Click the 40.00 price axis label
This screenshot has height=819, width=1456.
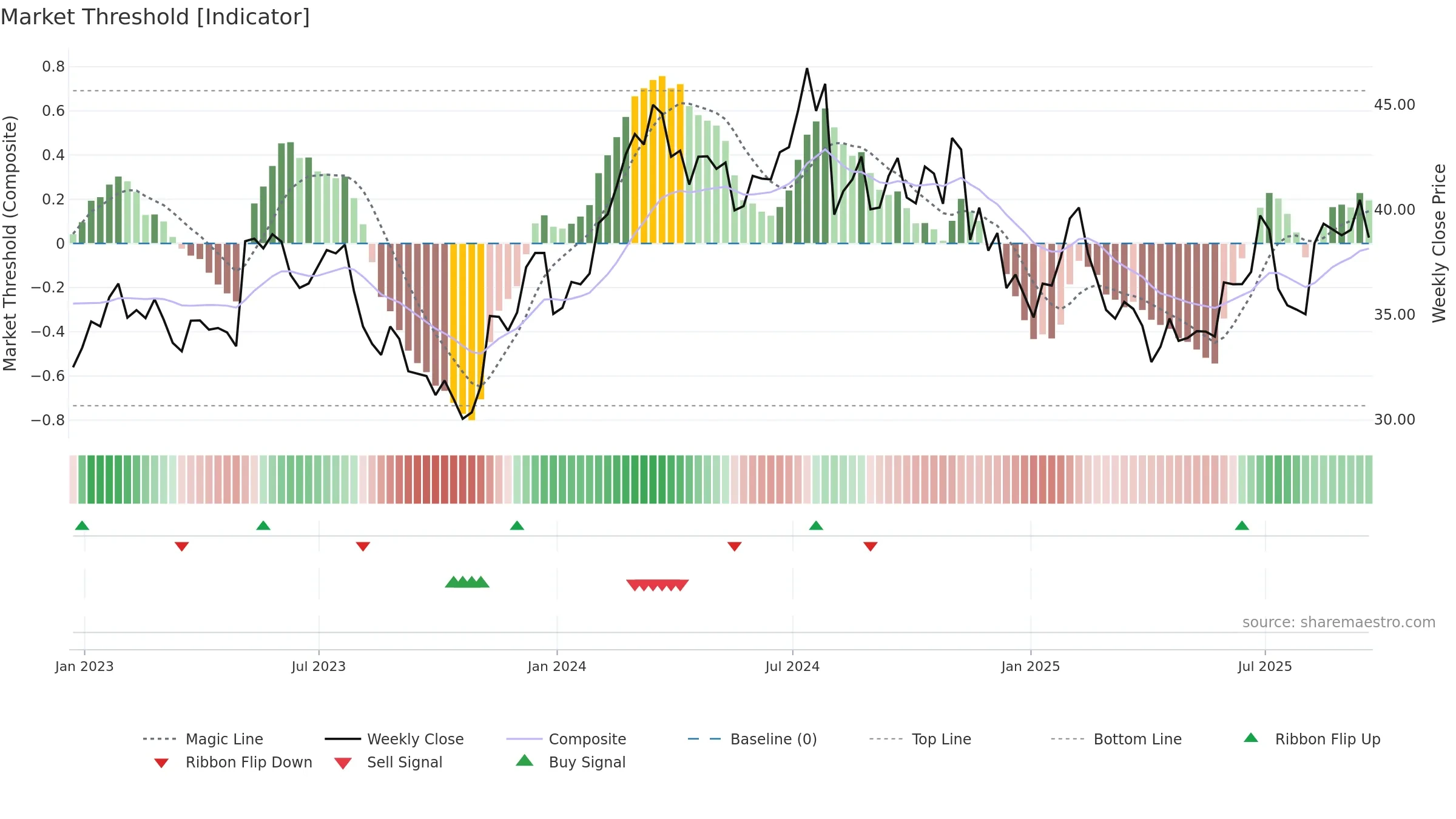[x=1395, y=210]
